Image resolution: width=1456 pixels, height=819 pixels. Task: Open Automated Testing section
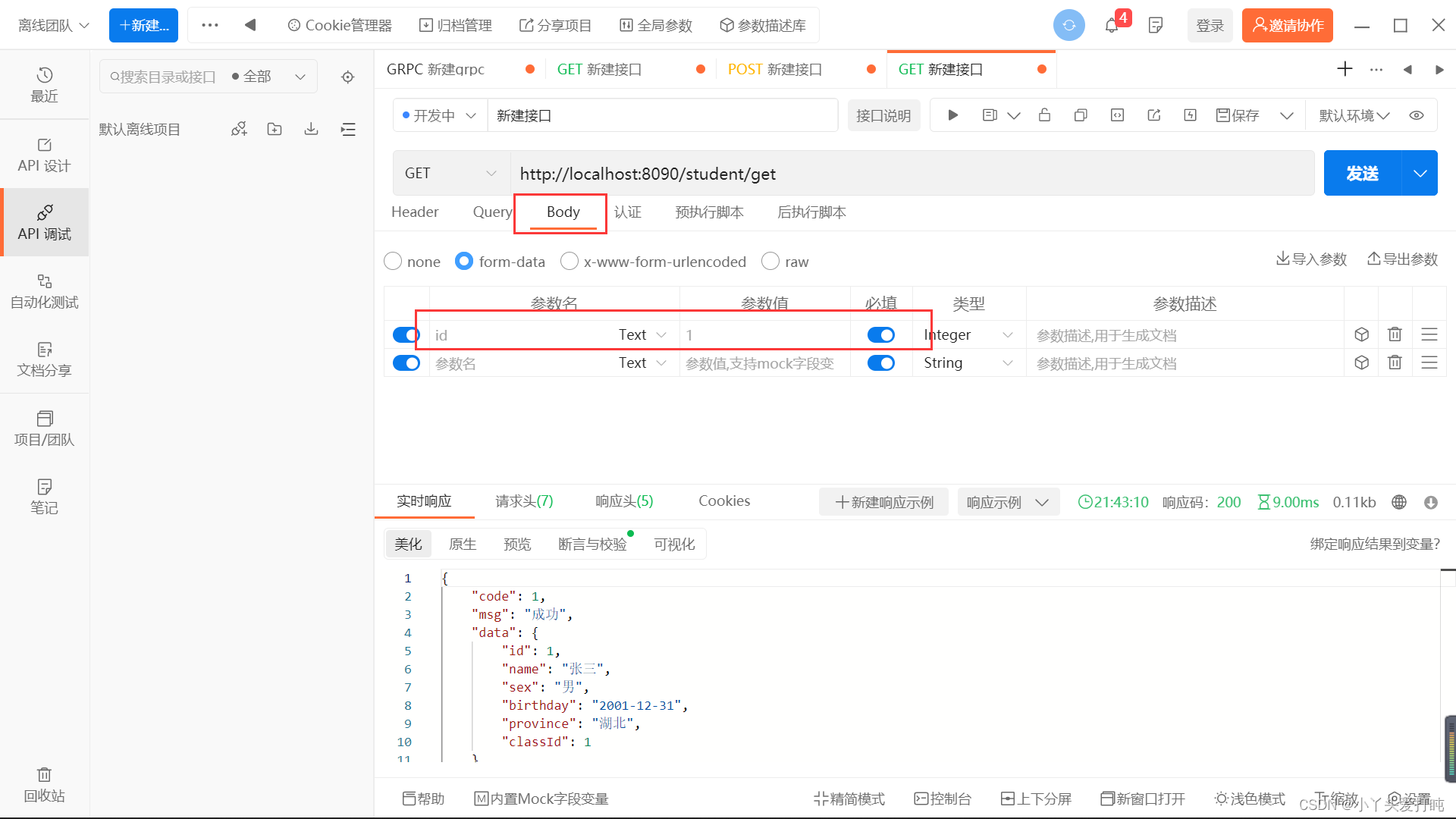click(44, 291)
